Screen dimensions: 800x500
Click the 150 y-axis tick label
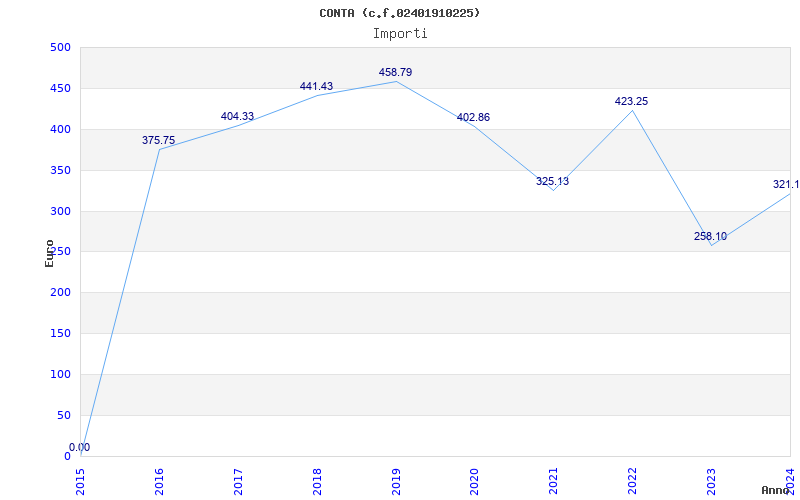(x=60, y=334)
